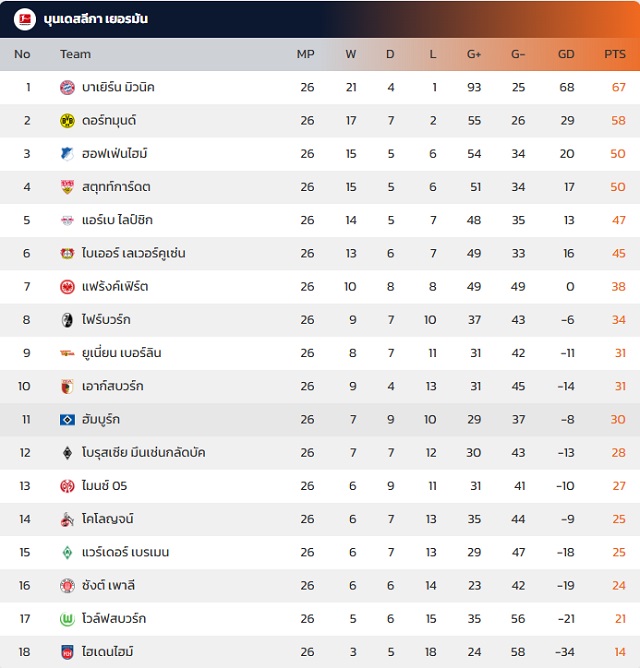Open team link โบรุสเซีย มึนเช่นกลัดบัค
The width and height of the screenshot is (640, 668).
click(x=143, y=453)
